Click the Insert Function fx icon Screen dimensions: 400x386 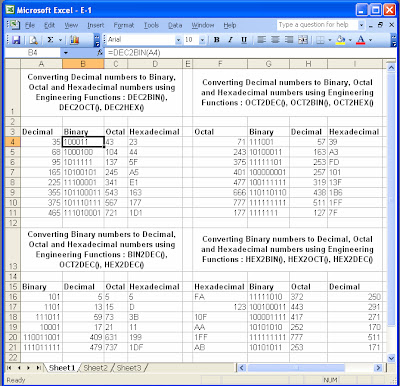coord(100,53)
